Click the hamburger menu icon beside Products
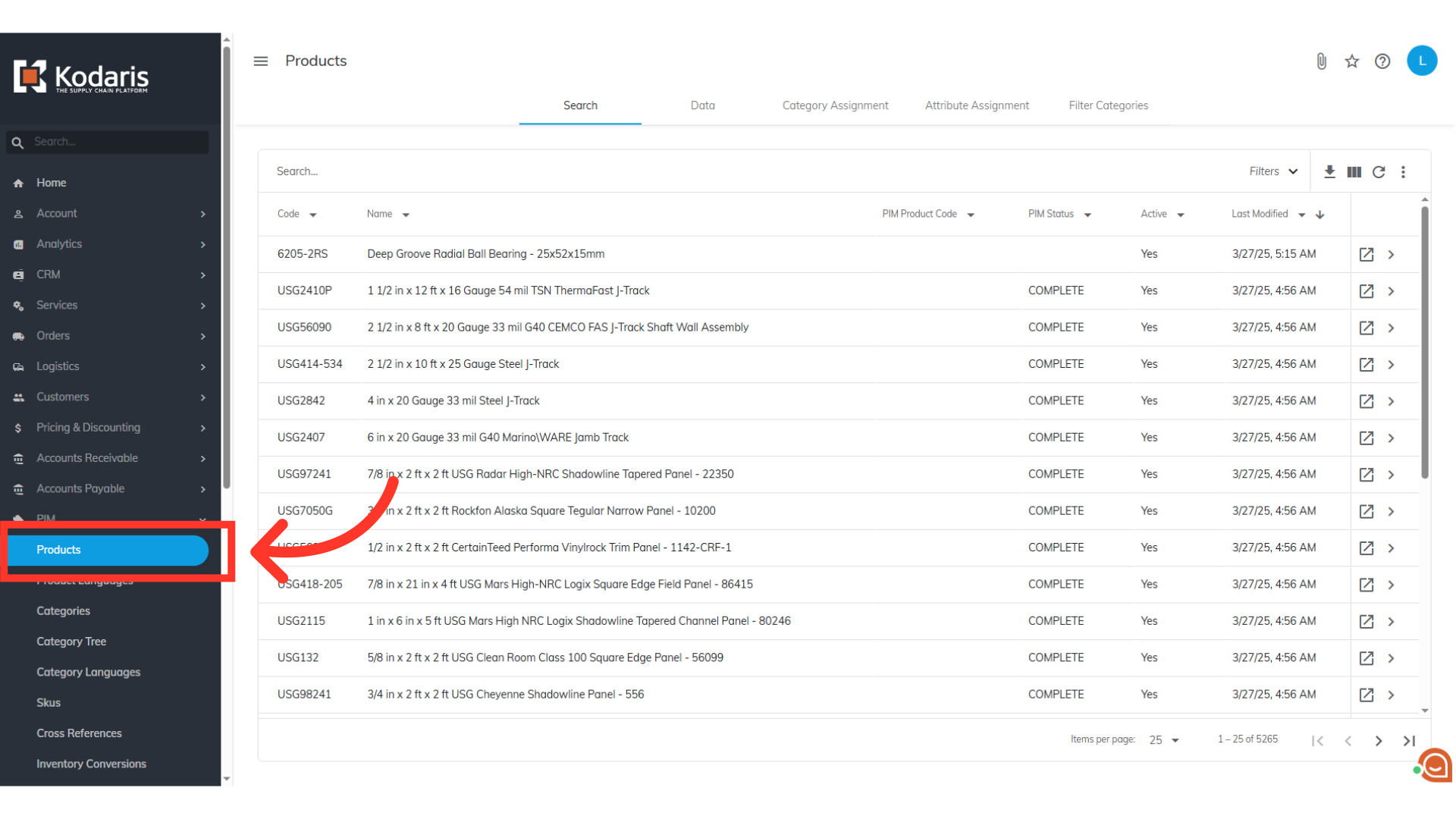 click(x=260, y=61)
